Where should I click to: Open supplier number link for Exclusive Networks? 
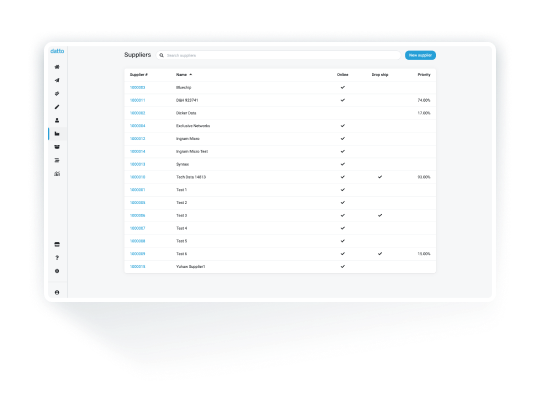[137, 126]
